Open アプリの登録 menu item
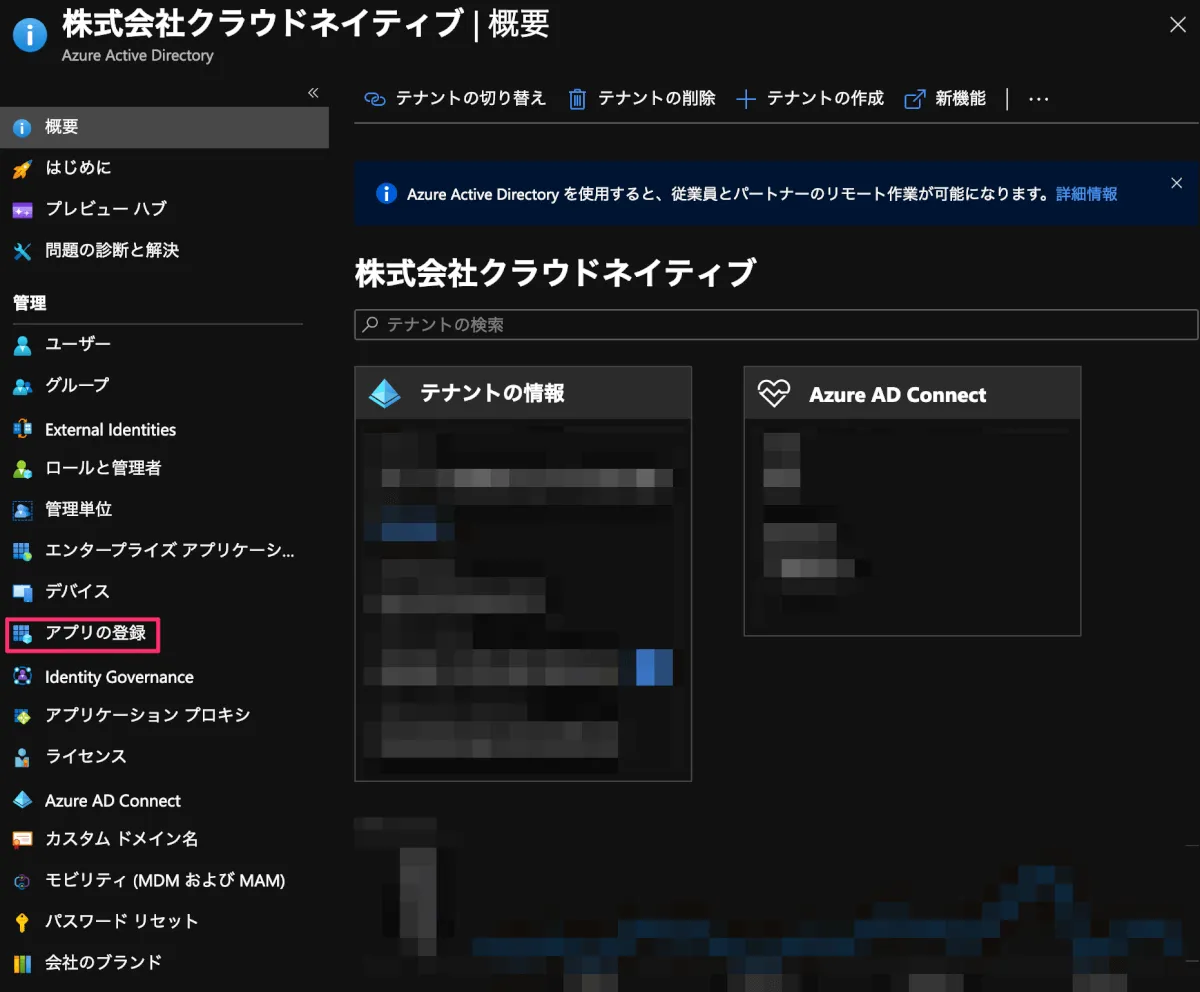 tap(95, 632)
